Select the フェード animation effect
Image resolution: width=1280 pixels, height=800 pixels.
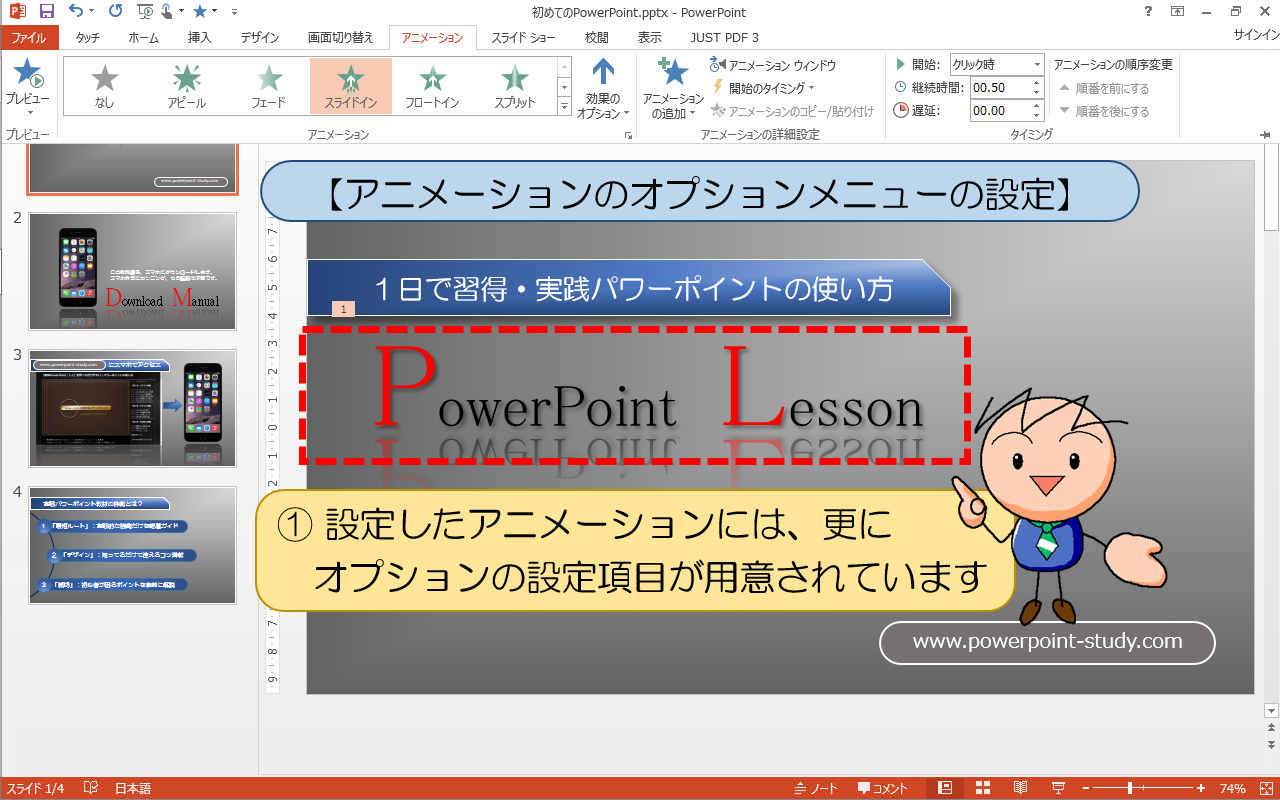coord(268,85)
